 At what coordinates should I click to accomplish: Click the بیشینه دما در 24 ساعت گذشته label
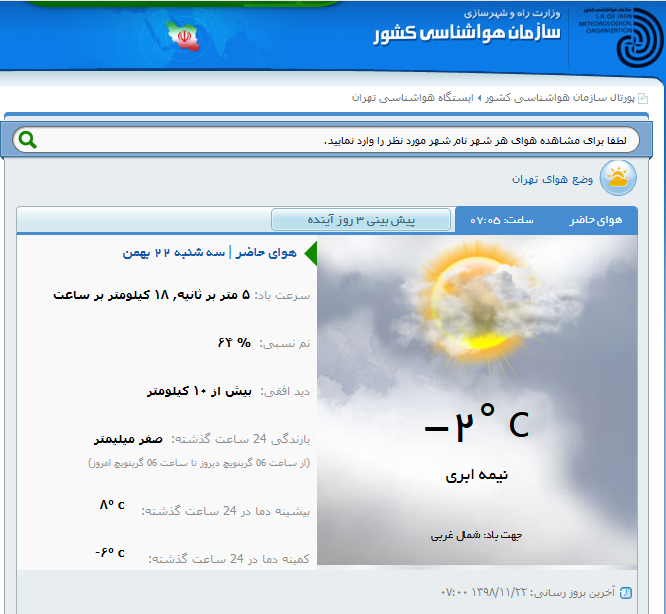coord(226,511)
